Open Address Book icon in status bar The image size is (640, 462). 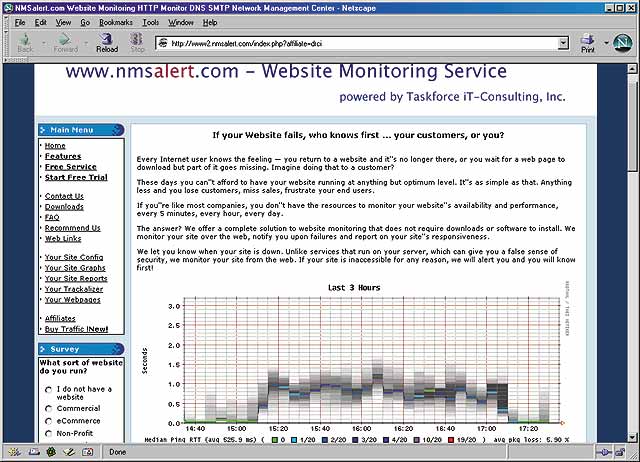(x=87, y=452)
